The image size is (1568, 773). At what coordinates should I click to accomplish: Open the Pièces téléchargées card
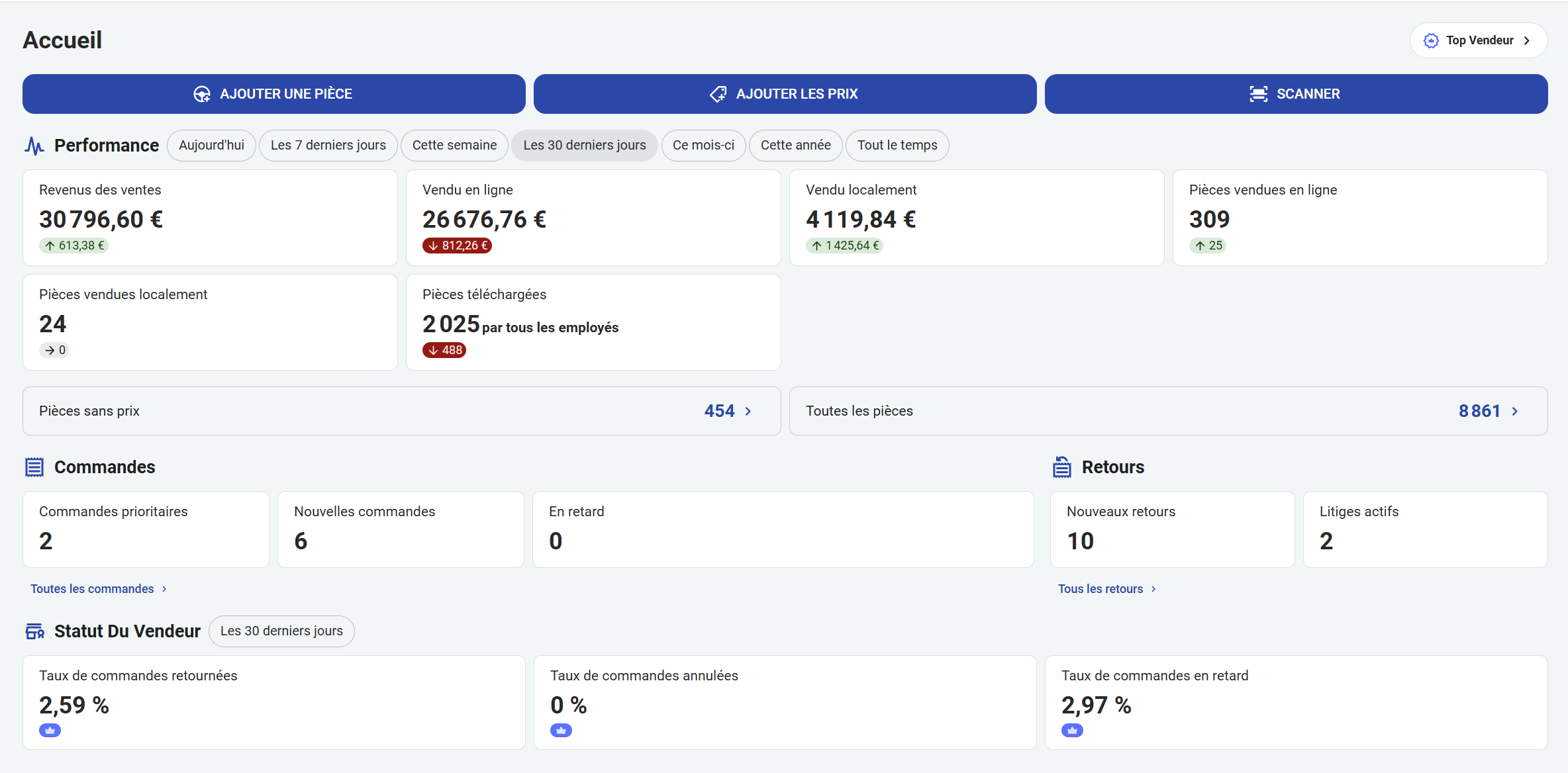[x=593, y=322]
